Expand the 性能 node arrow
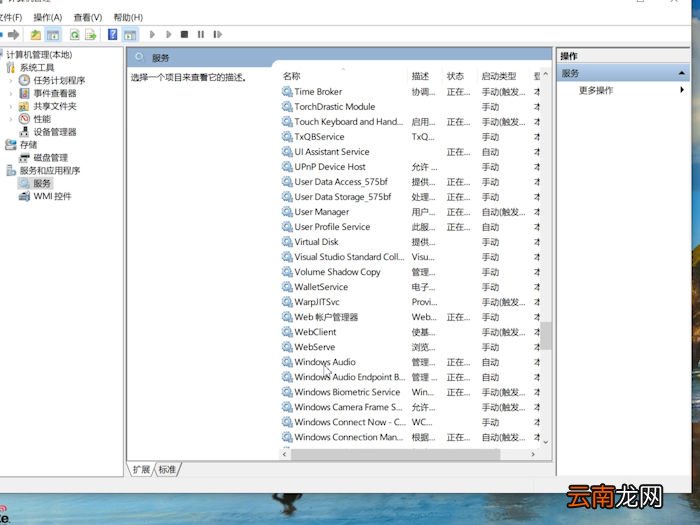 click(x=11, y=119)
